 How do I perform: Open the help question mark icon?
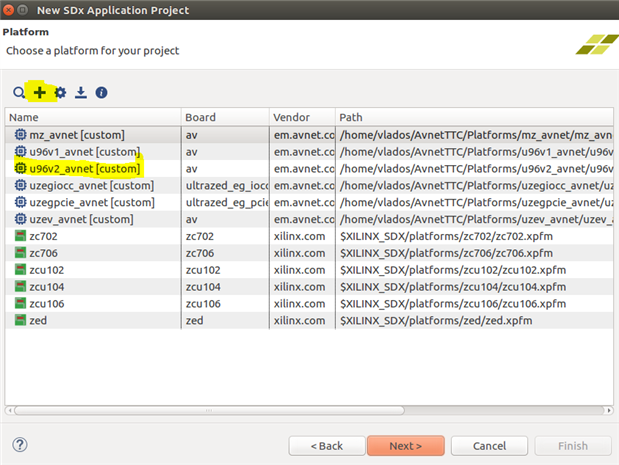pos(20,445)
